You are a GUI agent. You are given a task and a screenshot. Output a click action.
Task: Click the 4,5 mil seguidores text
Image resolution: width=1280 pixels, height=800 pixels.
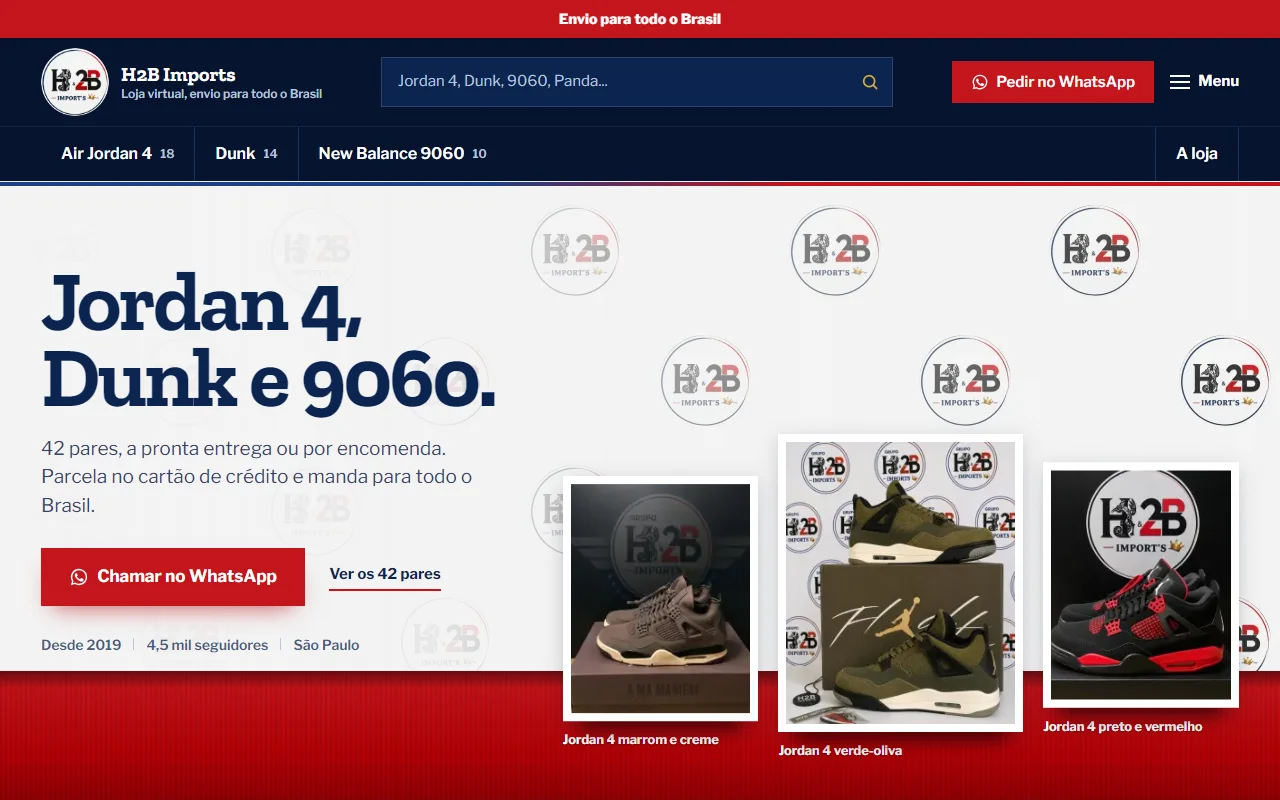pos(207,645)
